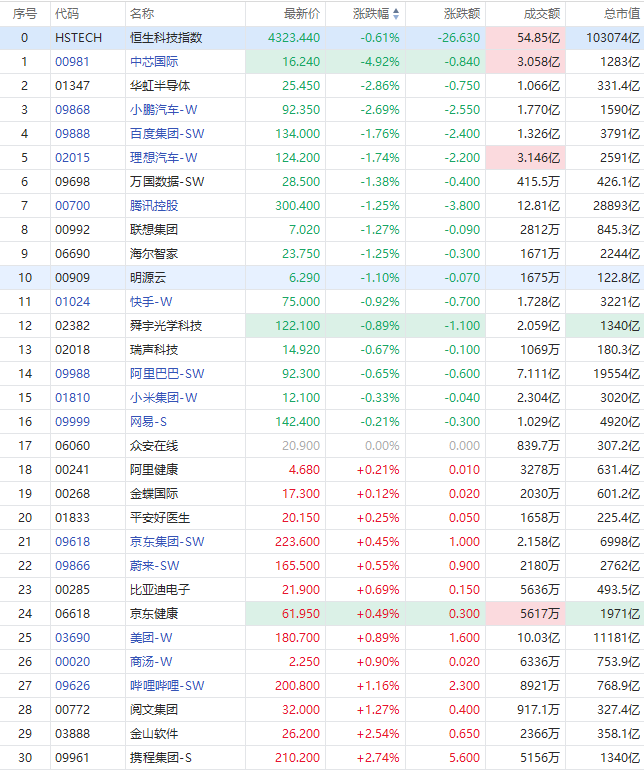The height and width of the screenshot is (771, 644).
Task: Sort by 总市值 column header
Action: (x=622, y=14)
